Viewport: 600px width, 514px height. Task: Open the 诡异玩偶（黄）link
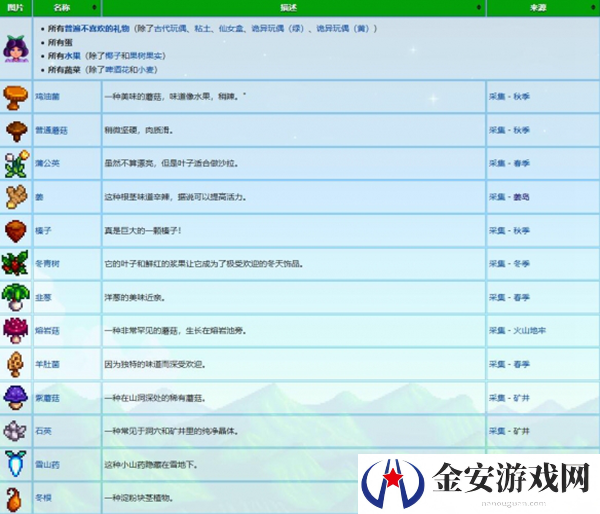coord(342,29)
